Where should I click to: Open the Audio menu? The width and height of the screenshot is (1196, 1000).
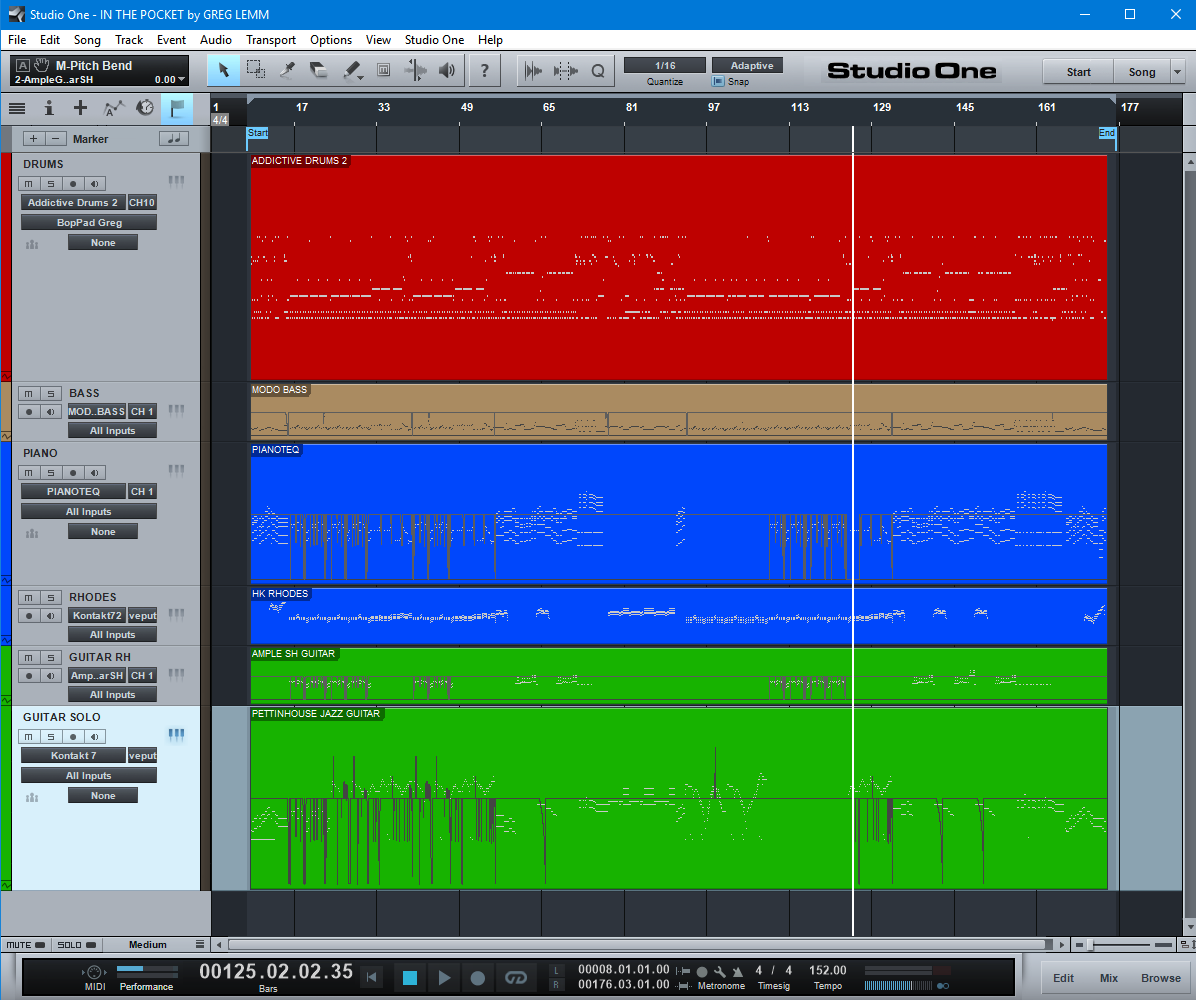click(216, 40)
